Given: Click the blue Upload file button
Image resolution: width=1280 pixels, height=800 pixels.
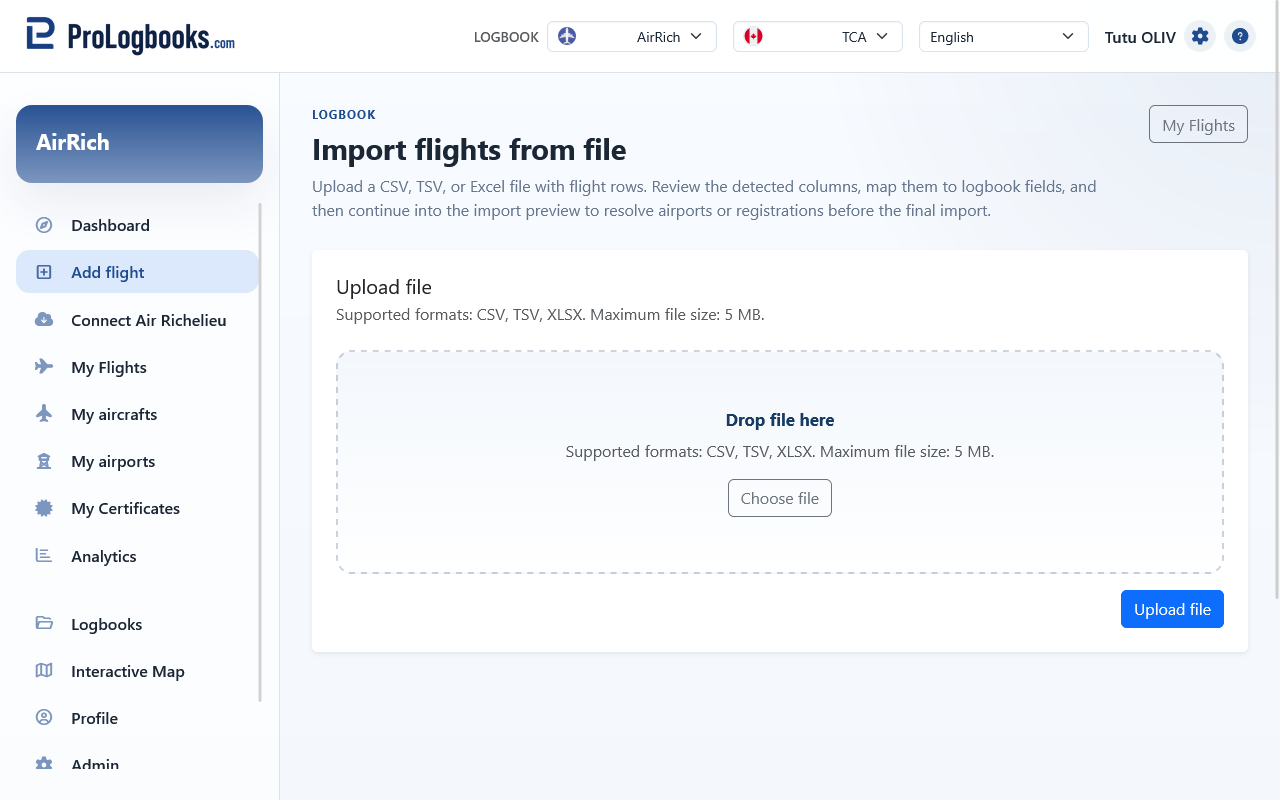Looking at the screenshot, I should point(1172,609).
